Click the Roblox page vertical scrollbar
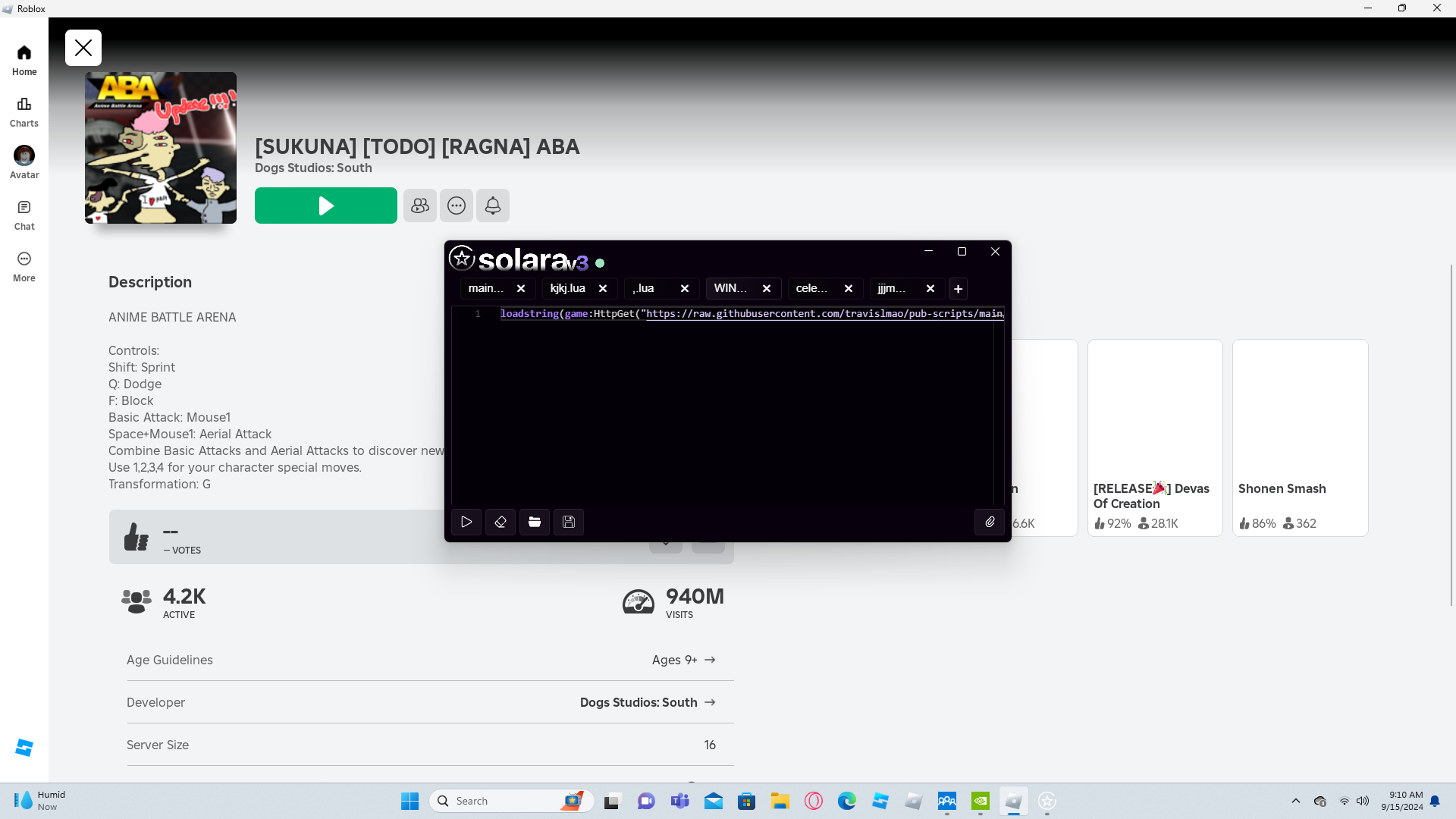 1451,435
